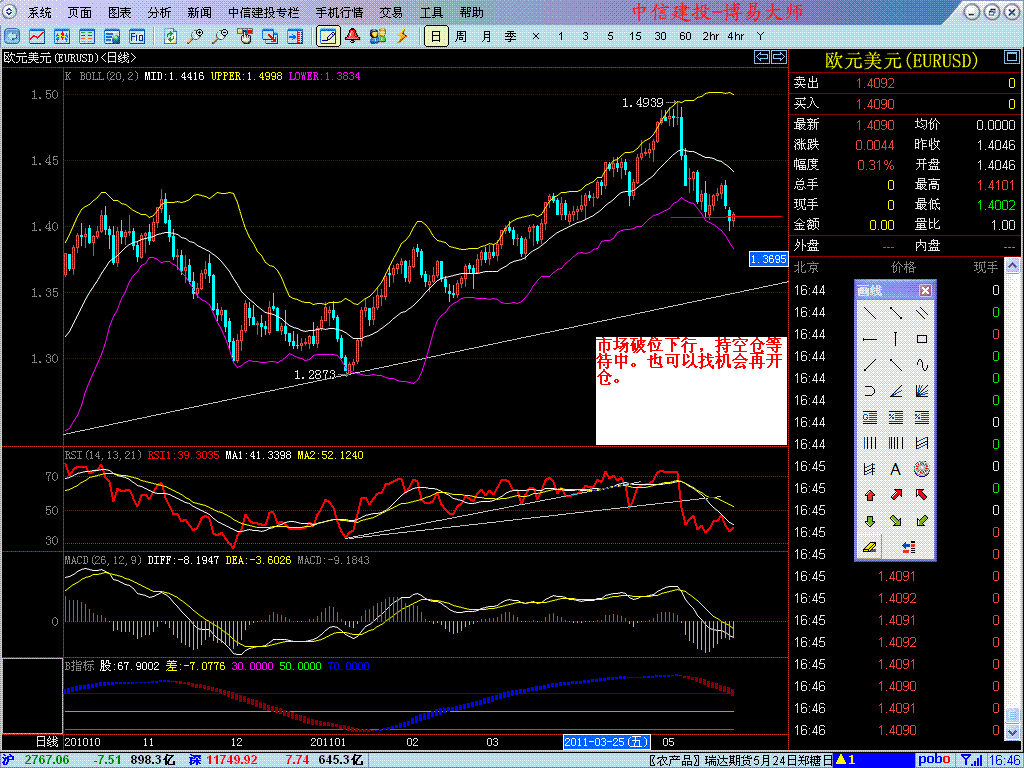Switch to 月 monthly period

click(486, 37)
